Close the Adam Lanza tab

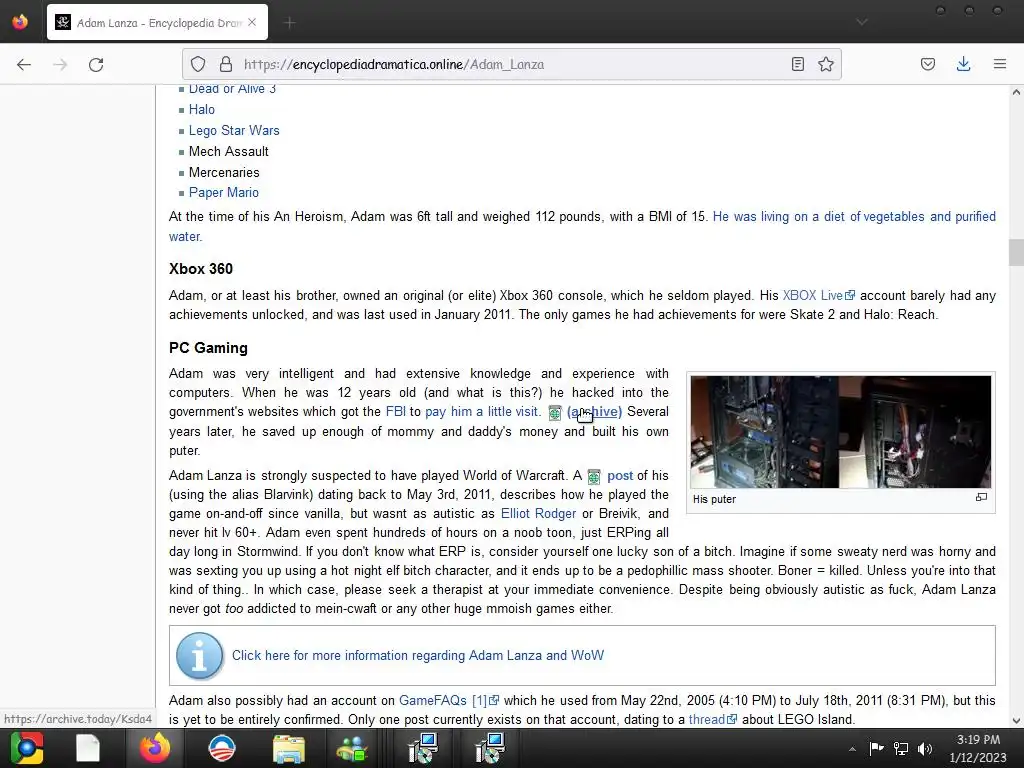pyautogui.click(x=252, y=22)
